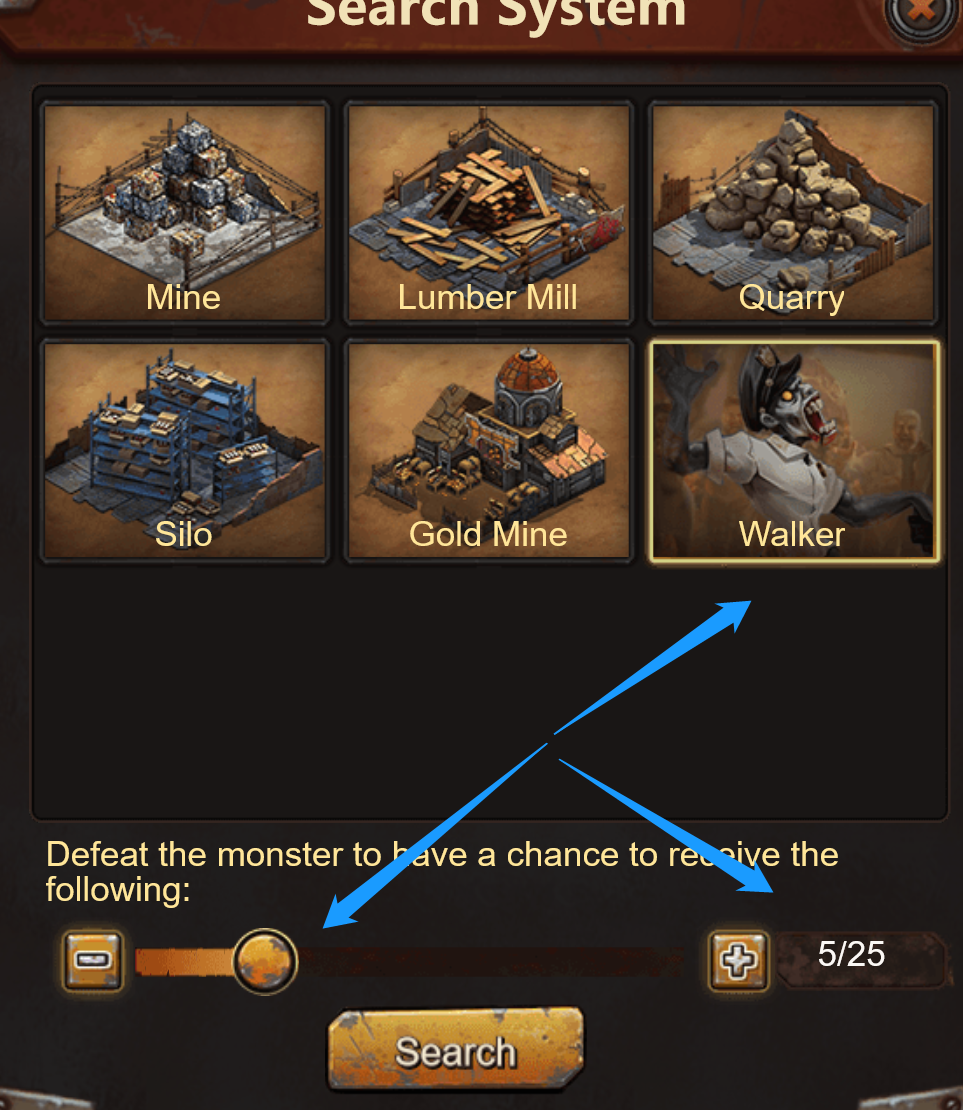
Task: Click the 5/25 level indicator field
Action: click(x=862, y=960)
